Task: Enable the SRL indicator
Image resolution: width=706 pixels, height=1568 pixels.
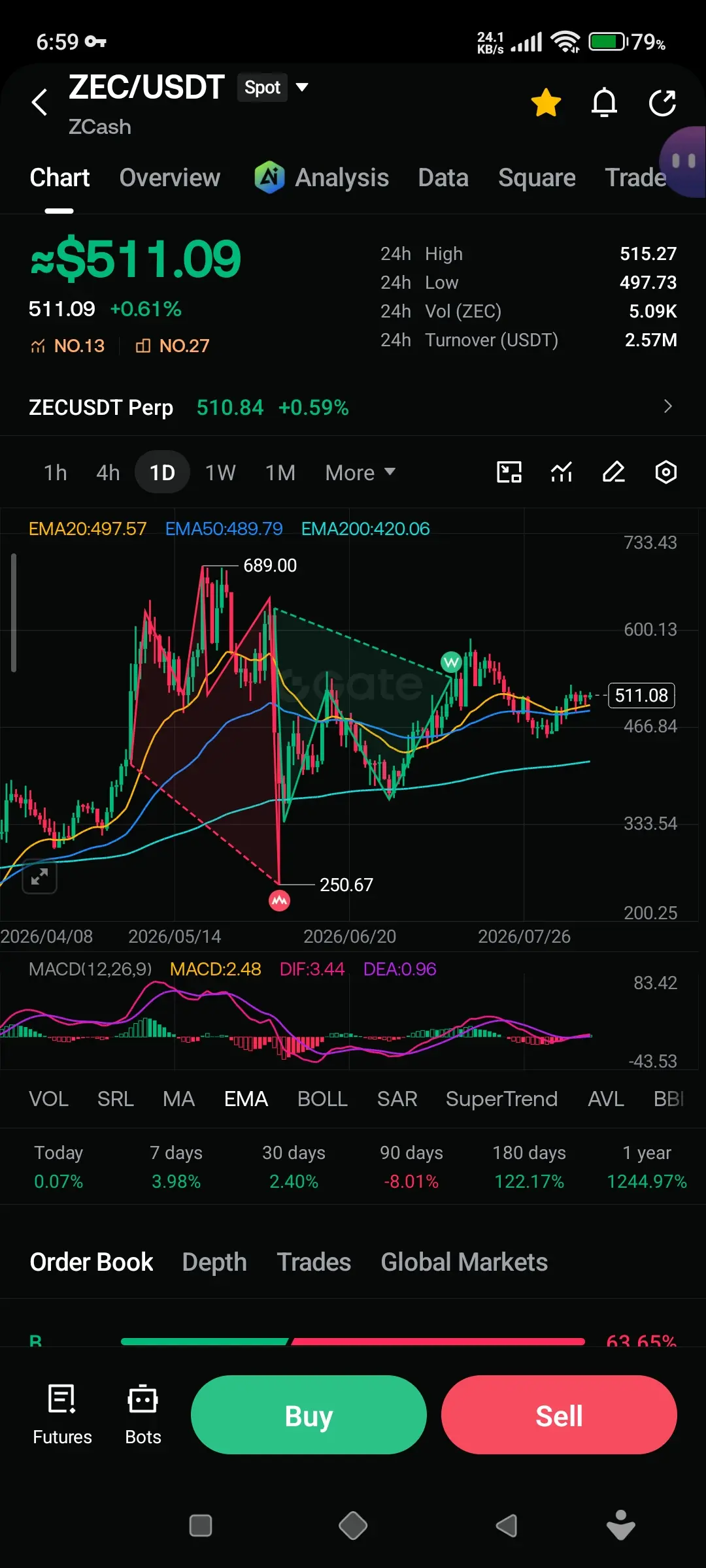Action: coord(116,1099)
